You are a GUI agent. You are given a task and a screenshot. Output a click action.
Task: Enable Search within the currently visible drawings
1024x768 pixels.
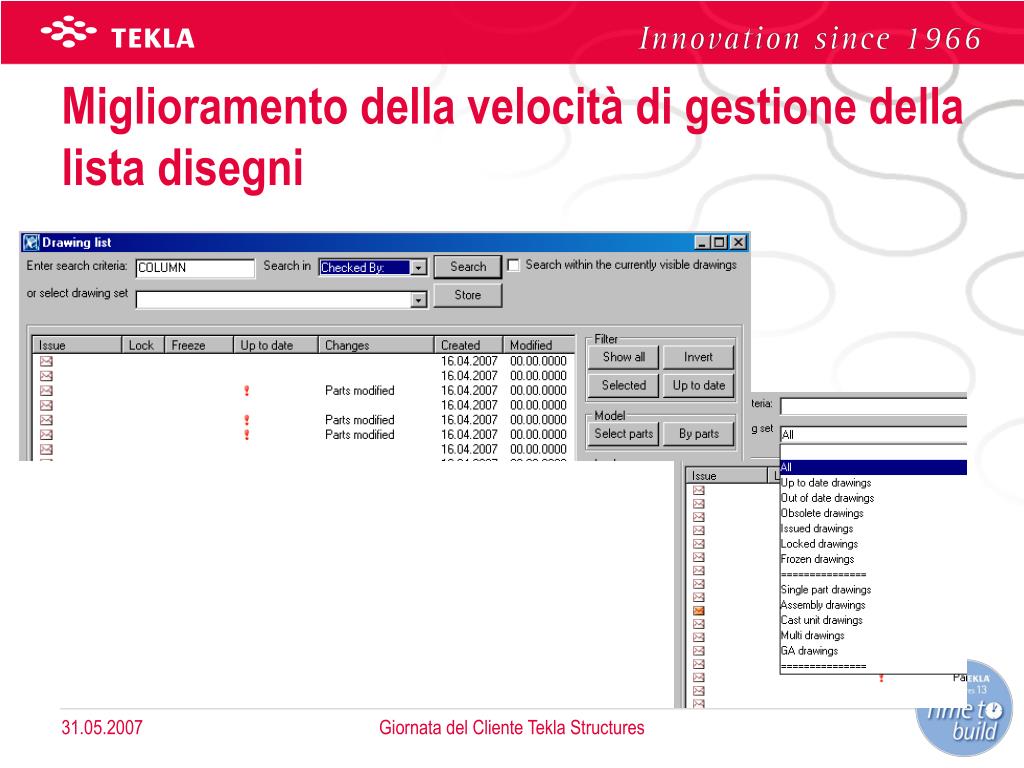pyautogui.click(x=514, y=265)
